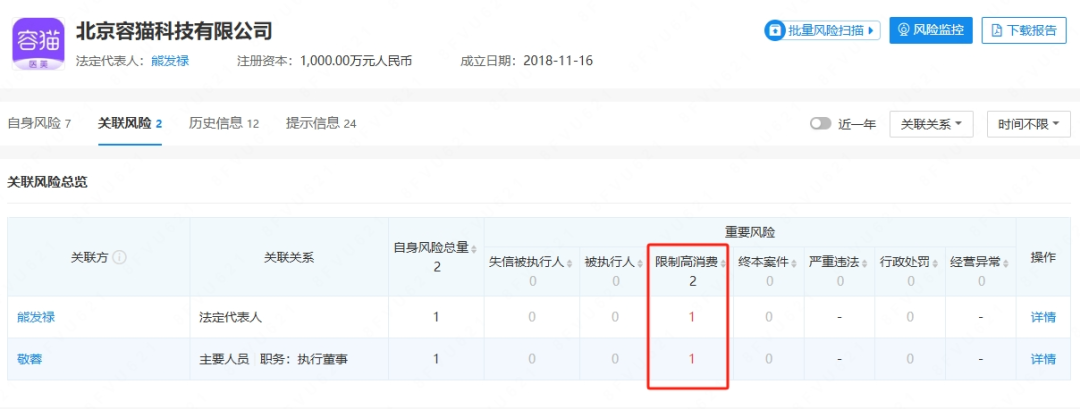This screenshot has width=1080, height=409.
Task: Click the 关联风险总览 section heading
Action: click(x=48, y=182)
